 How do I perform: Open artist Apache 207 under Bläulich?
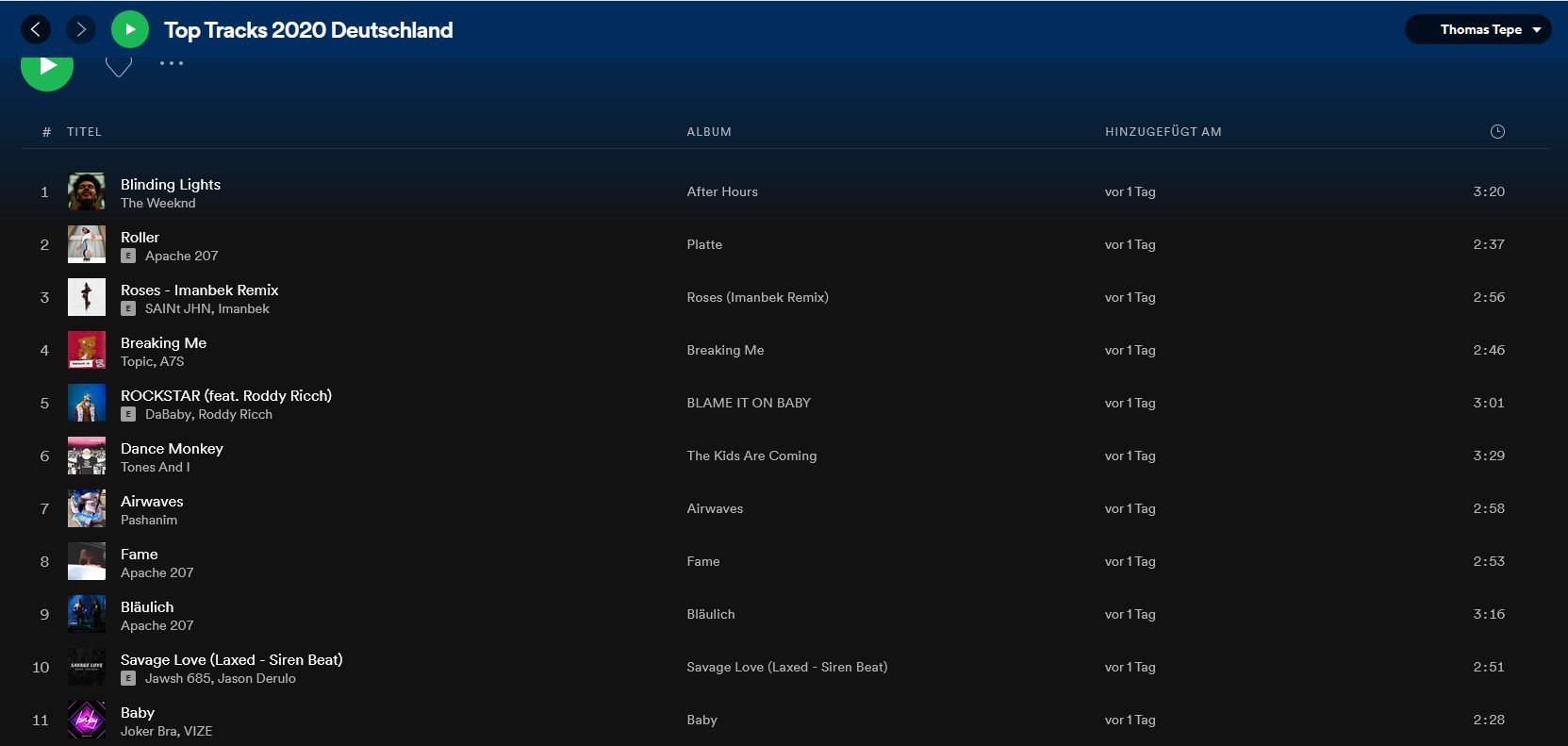click(157, 625)
